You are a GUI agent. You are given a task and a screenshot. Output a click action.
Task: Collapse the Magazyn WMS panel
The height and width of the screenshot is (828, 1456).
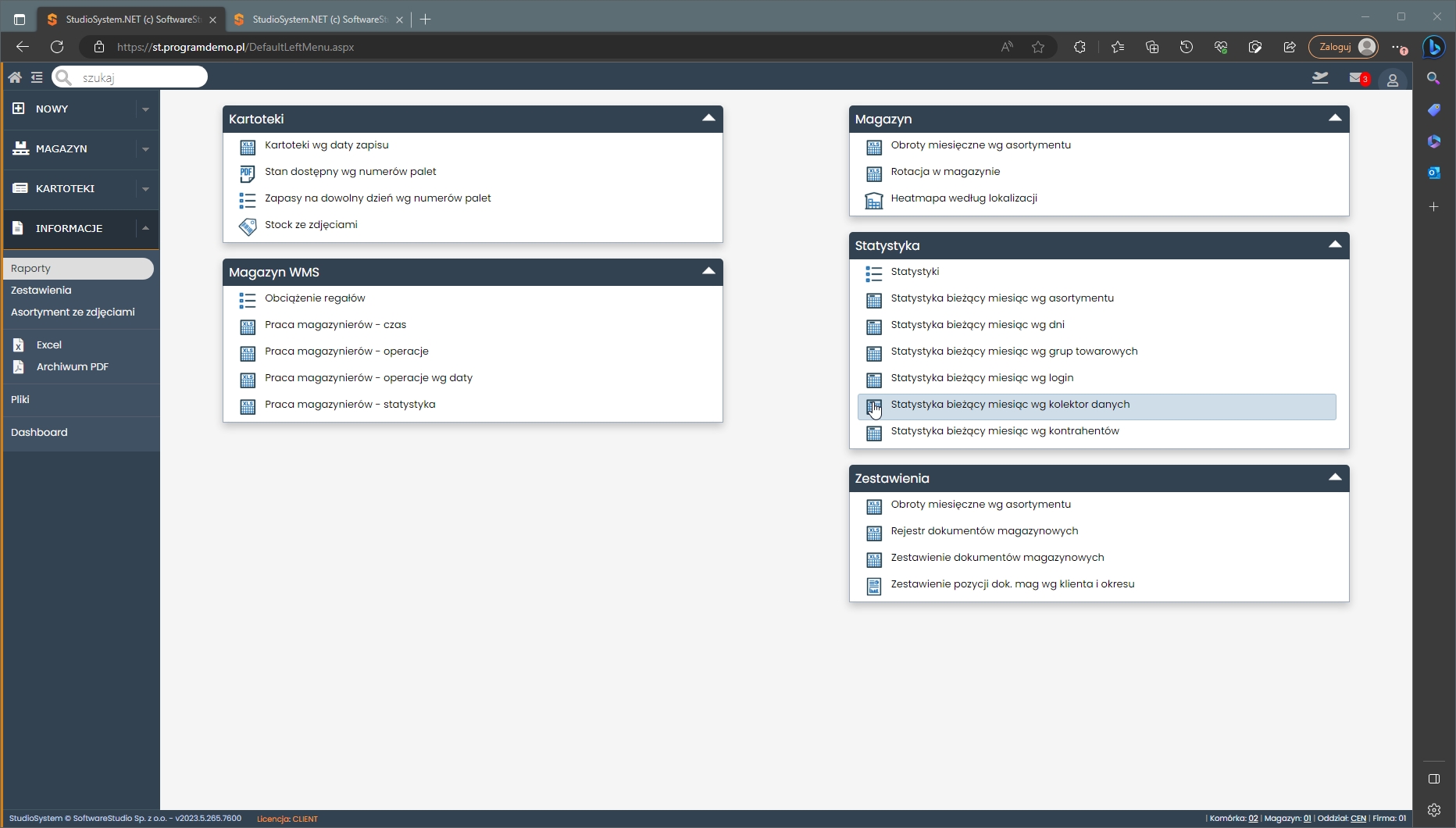click(708, 272)
